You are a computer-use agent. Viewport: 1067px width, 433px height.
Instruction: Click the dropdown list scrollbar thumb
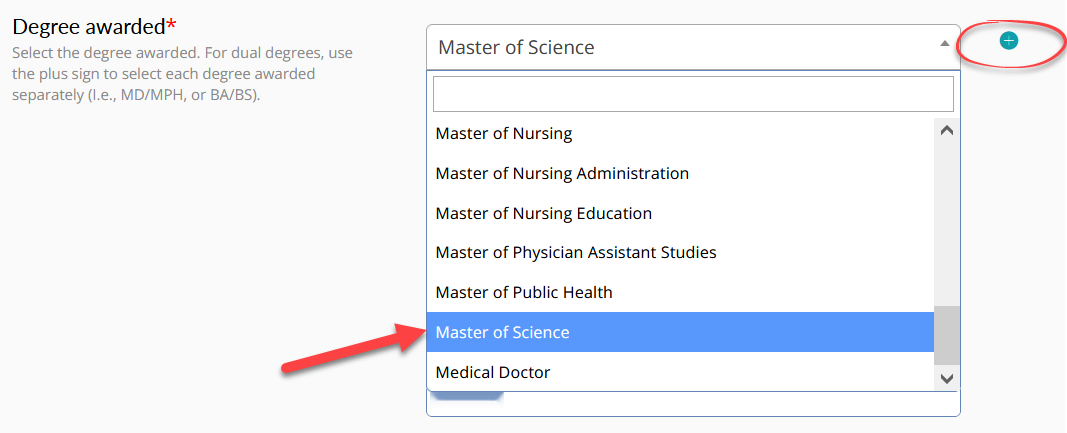coord(947,336)
